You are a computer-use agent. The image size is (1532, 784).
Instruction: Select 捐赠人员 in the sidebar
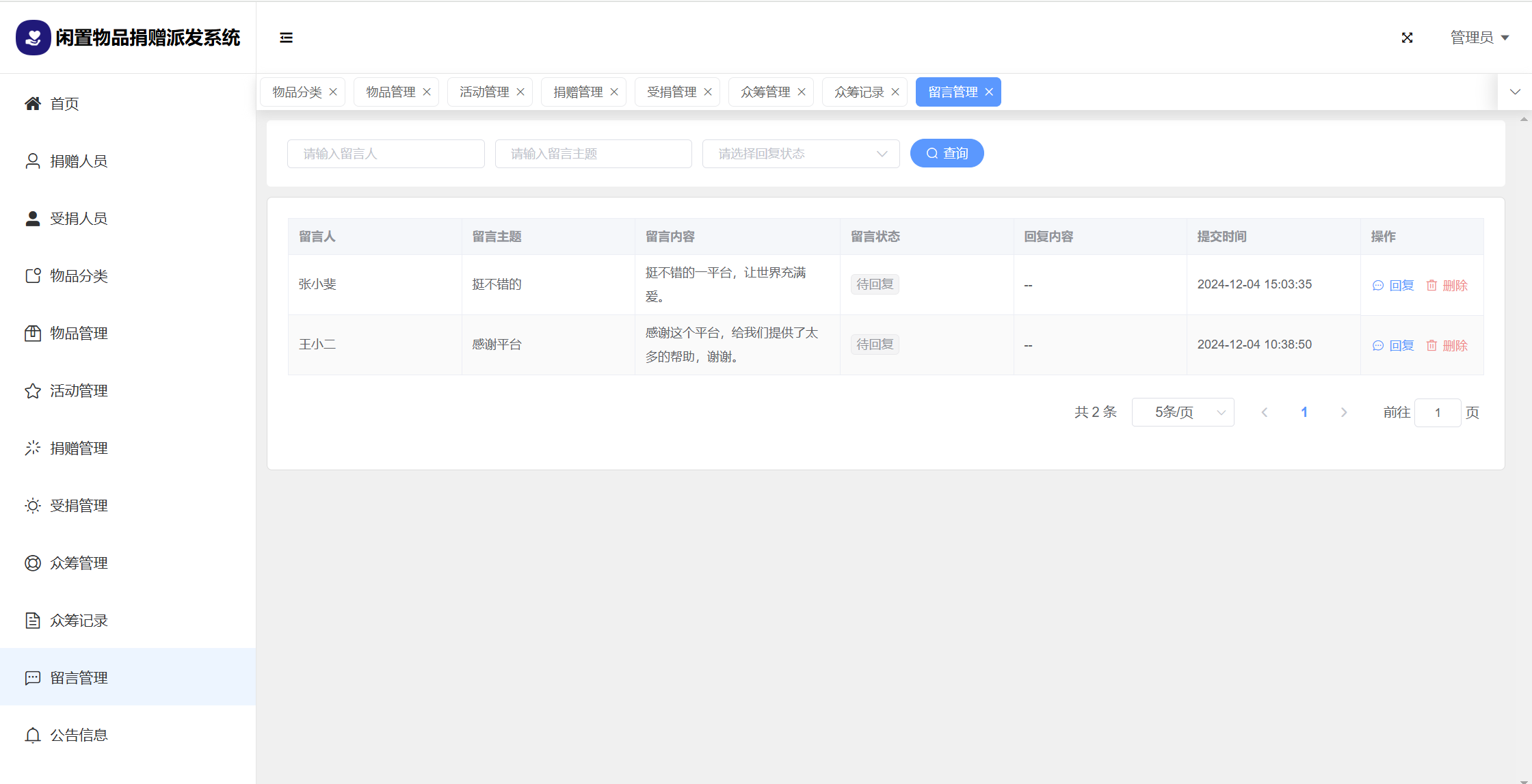(78, 161)
